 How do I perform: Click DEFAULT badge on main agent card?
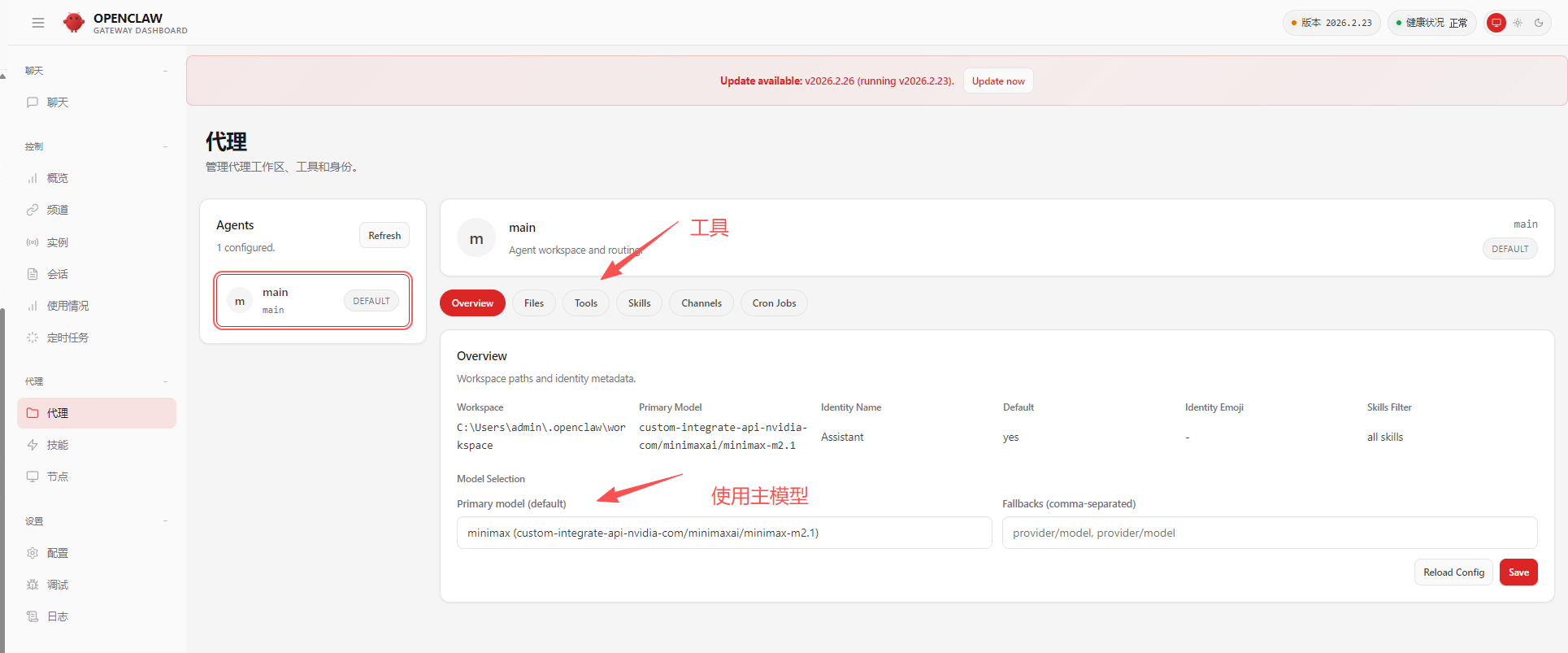click(x=371, y=301)
